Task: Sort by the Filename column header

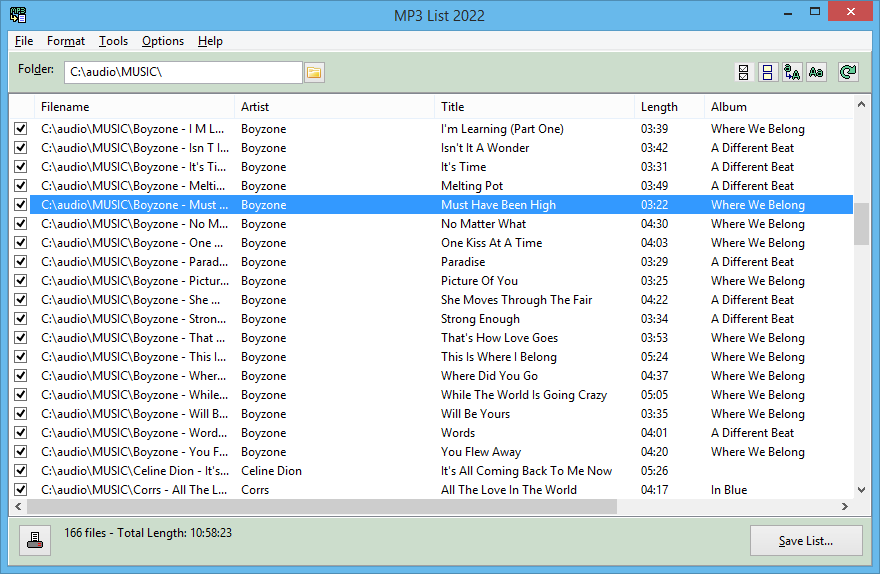Action: [x=134, y=107]
